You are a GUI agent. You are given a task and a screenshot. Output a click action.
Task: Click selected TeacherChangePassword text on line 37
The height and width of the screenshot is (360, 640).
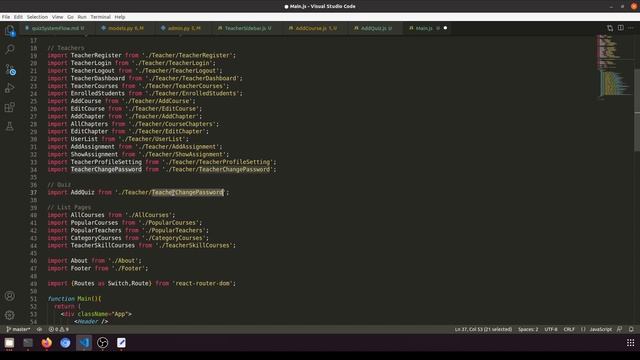[x=187, y=192]
